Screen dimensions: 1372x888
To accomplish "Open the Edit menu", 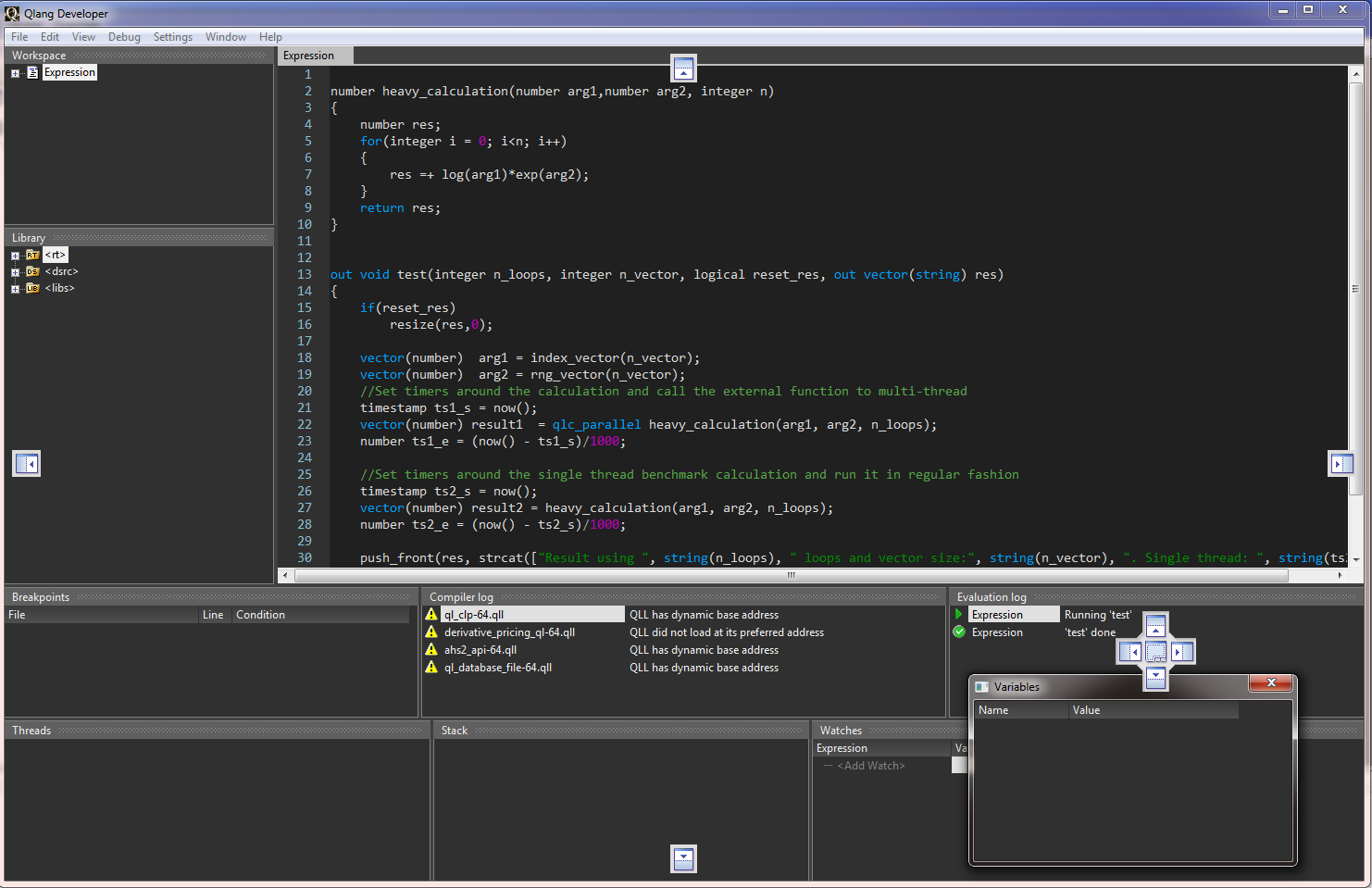I will click(x=50, y=37).
